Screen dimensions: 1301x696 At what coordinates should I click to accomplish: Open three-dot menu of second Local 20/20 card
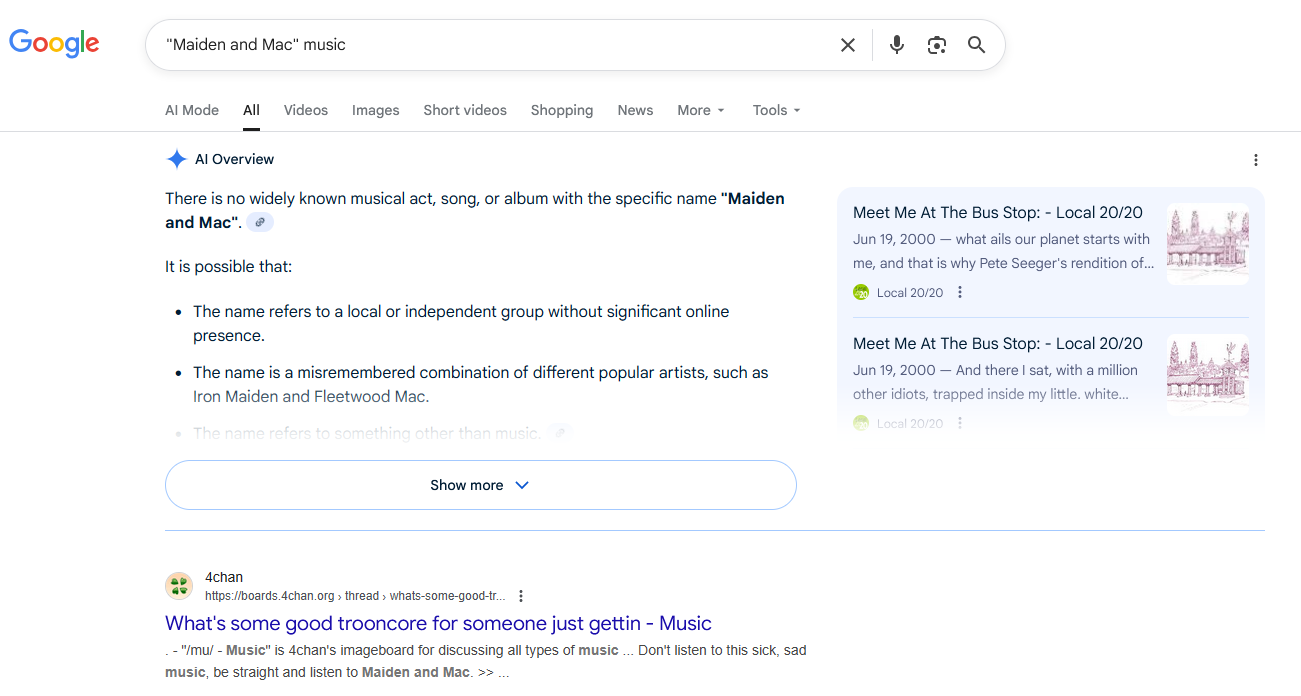click(960, 423)
